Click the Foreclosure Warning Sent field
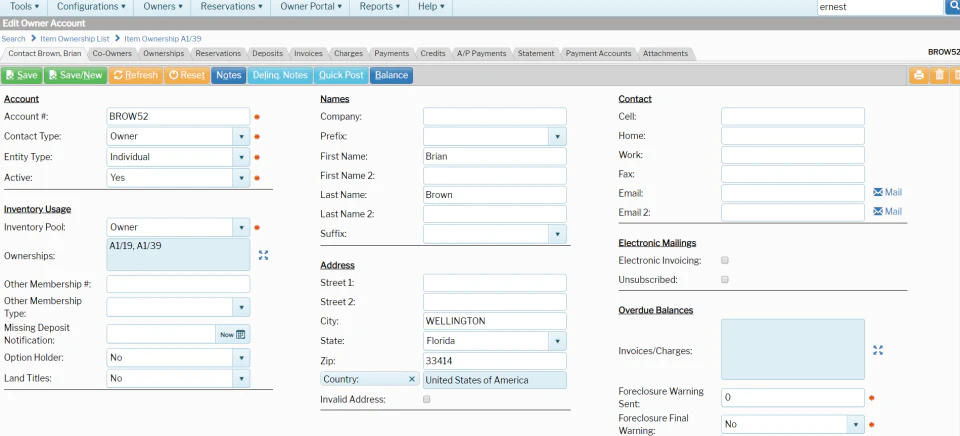Image resolution: width=960 pixels, height=436 pixels. pos(793,397)
